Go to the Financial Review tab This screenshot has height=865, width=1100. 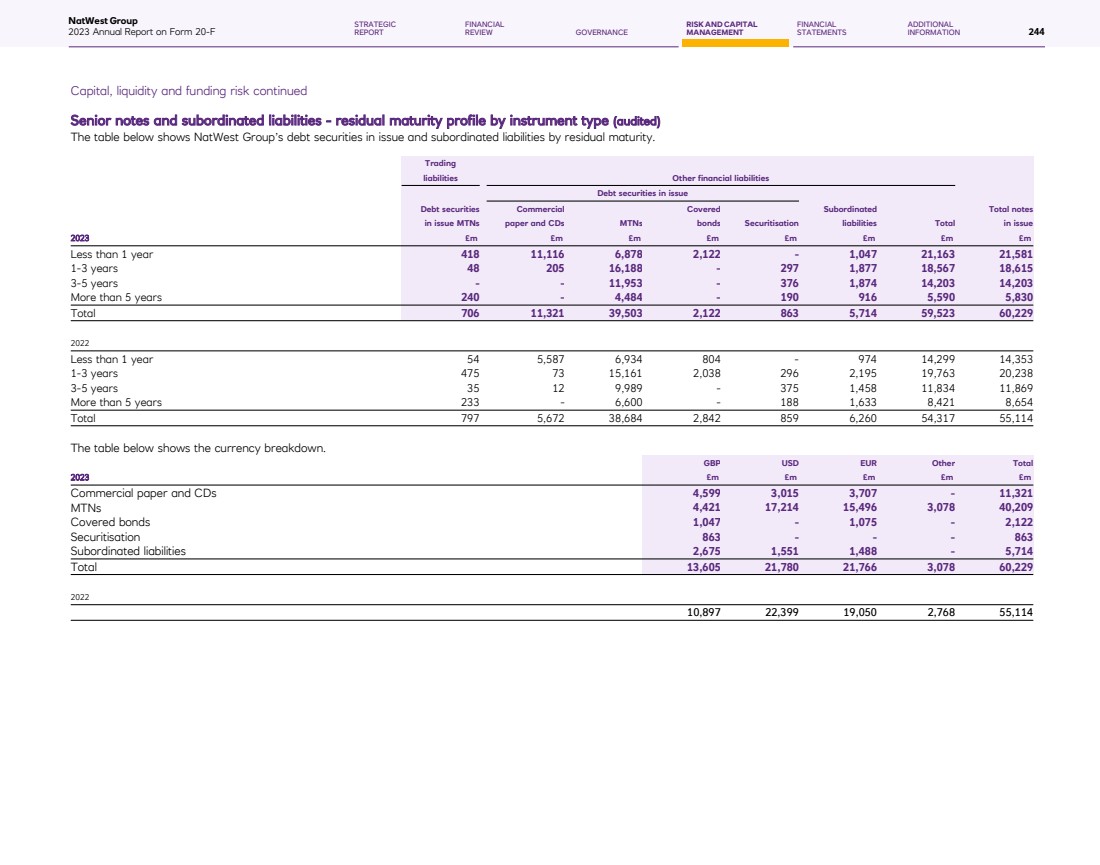click(484, 28)
